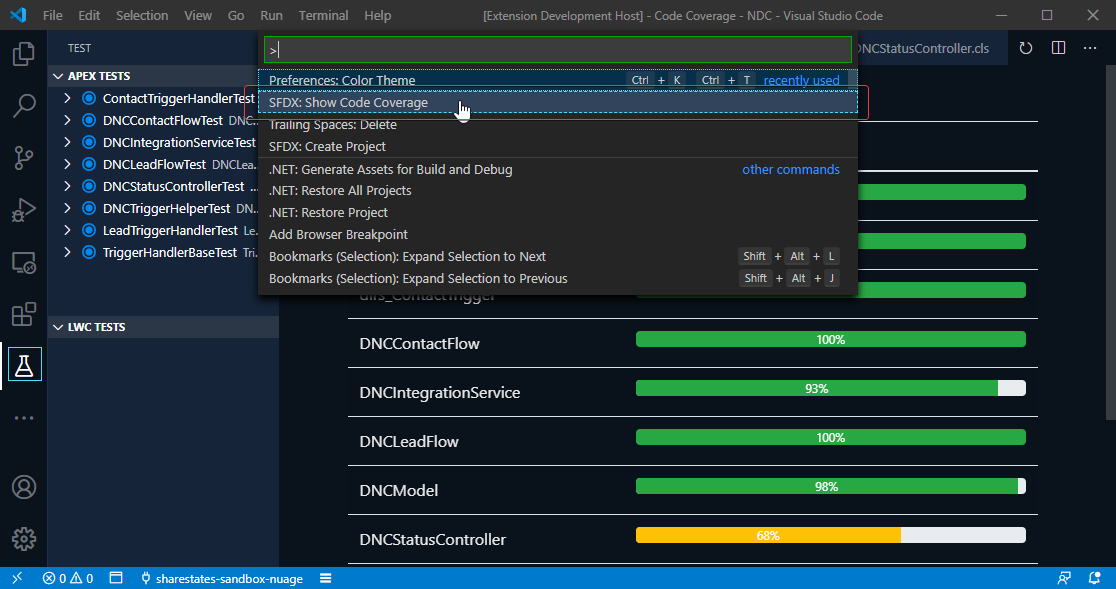Image resolution: width=1116 pixels, height=589 pixels.
Task: Open the File menu
Action: [x=53, y=15]
